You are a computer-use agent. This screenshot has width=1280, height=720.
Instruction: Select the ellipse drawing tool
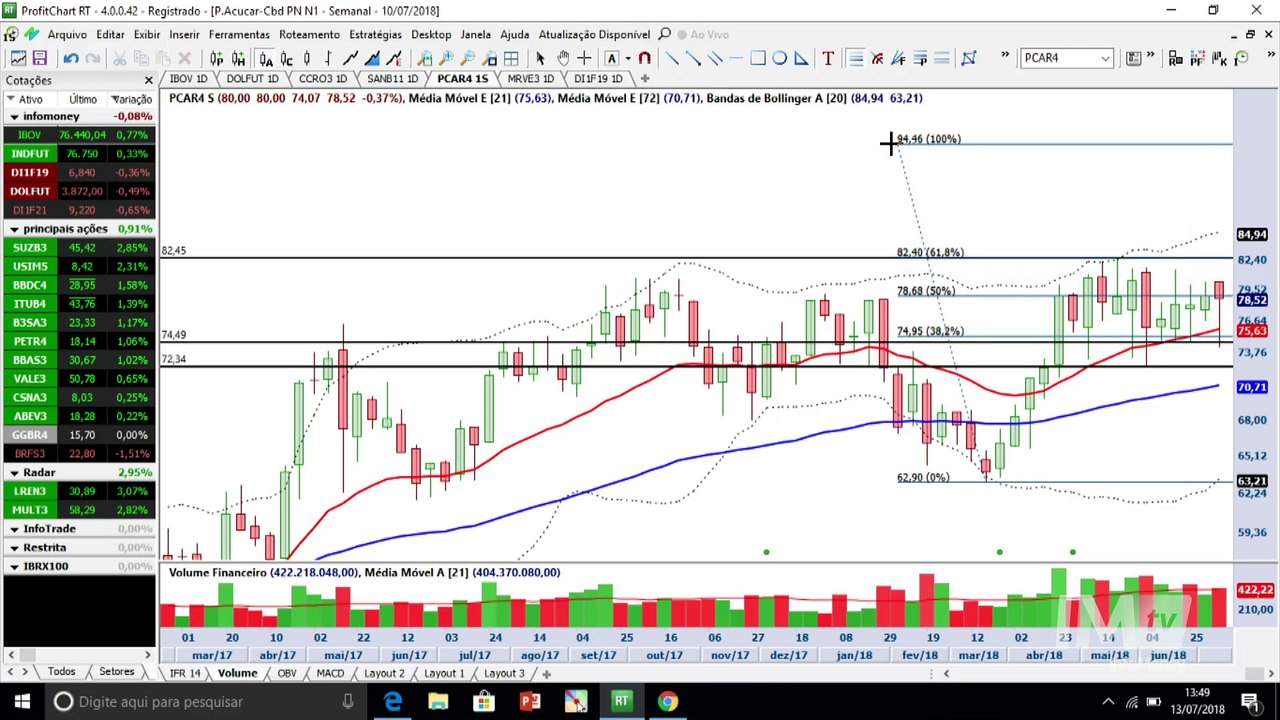[x=780, y=58]
